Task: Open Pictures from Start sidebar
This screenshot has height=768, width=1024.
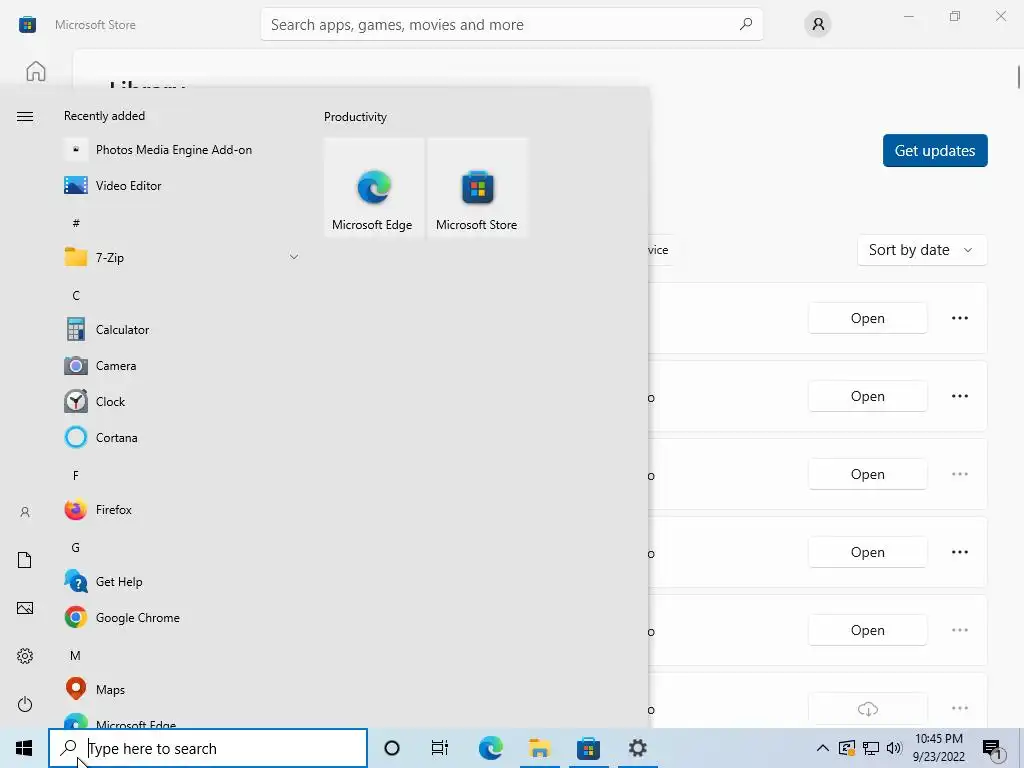Action: tap(25, 608)
